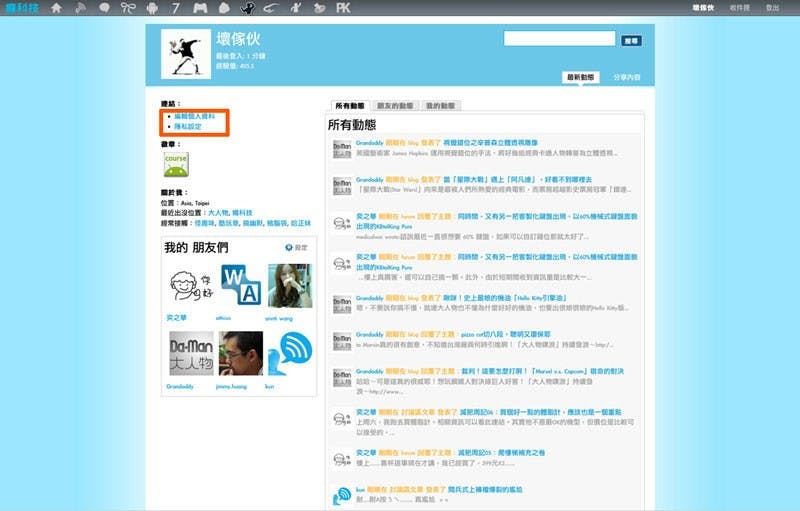Click 癮科技 link under 最近出沒位置
The image size is (800, 511).
pos(242,213)
